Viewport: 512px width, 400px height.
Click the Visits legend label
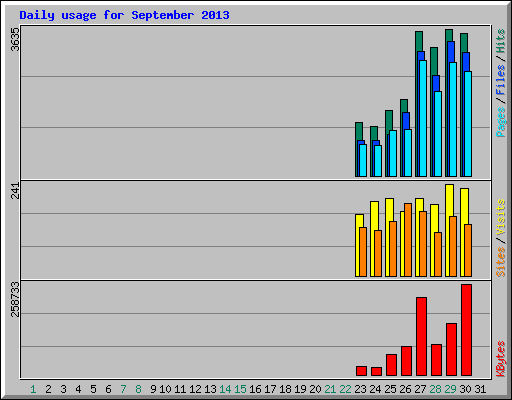coord(500,218)
